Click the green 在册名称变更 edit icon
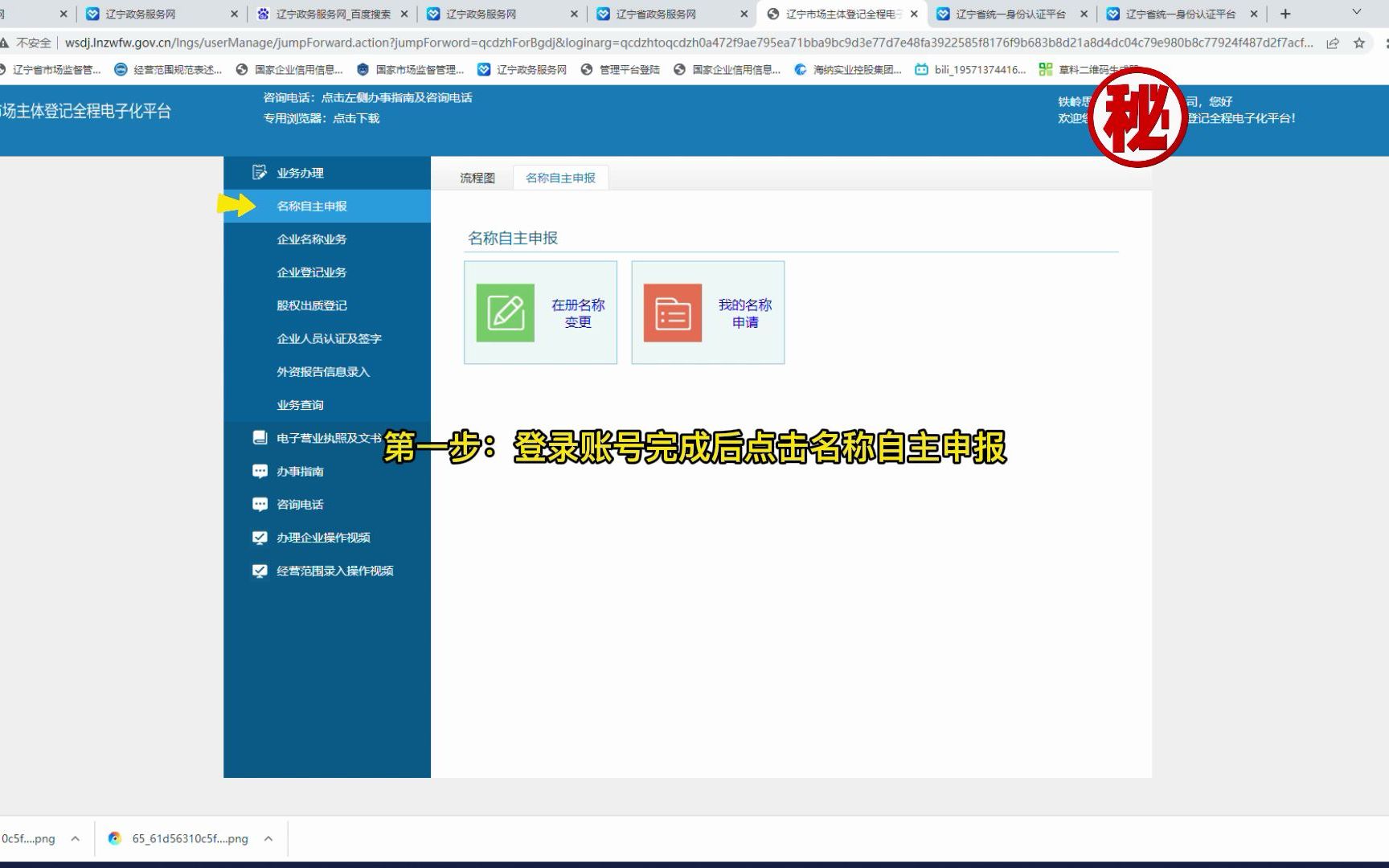Image resolution: width=1389 pixels, height=868 pixels. click(x=505, y=313)
